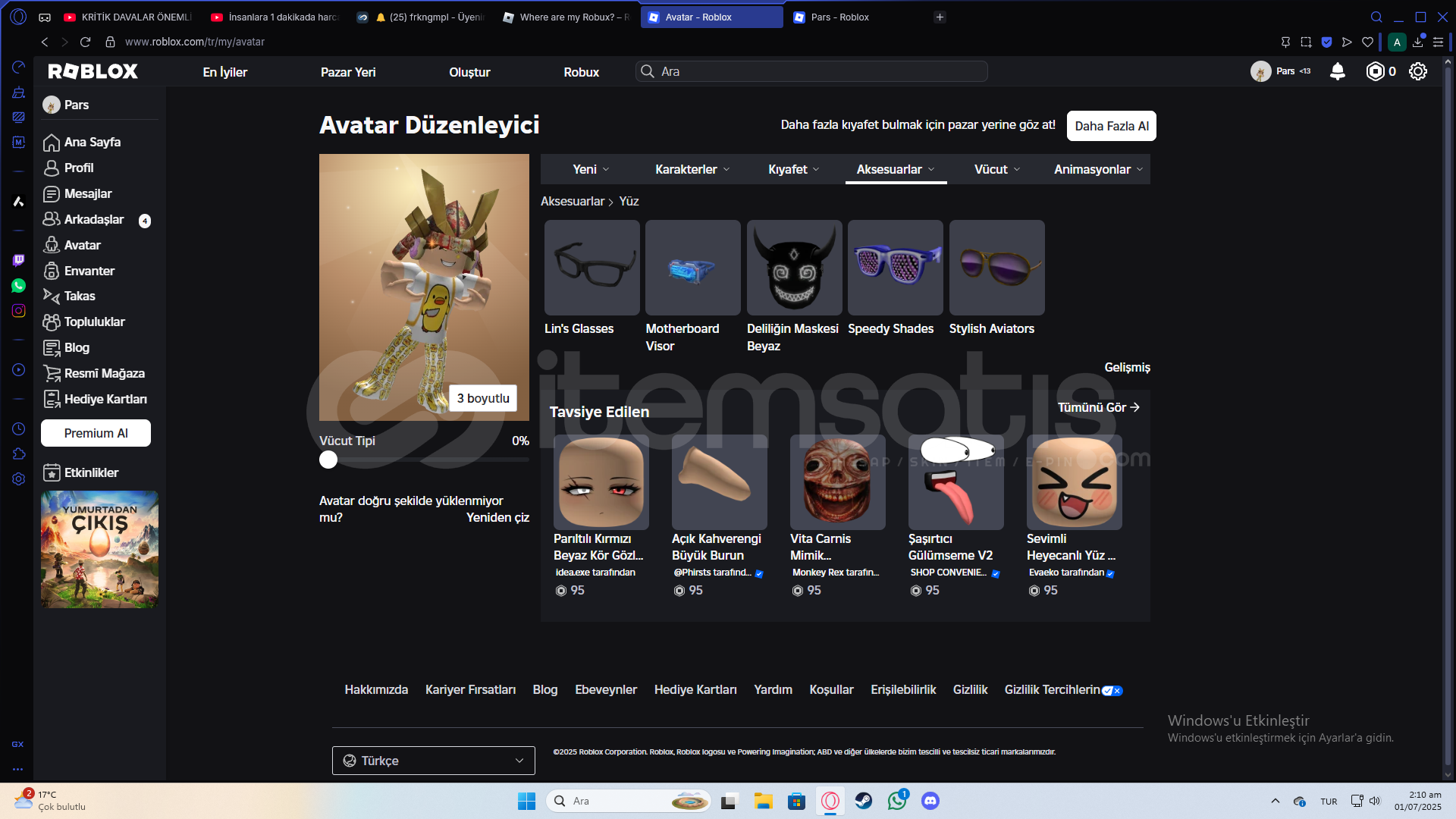This screenshot has height=819, width=1456.
Task: Reload the page
Action: [x=85, y=42]
